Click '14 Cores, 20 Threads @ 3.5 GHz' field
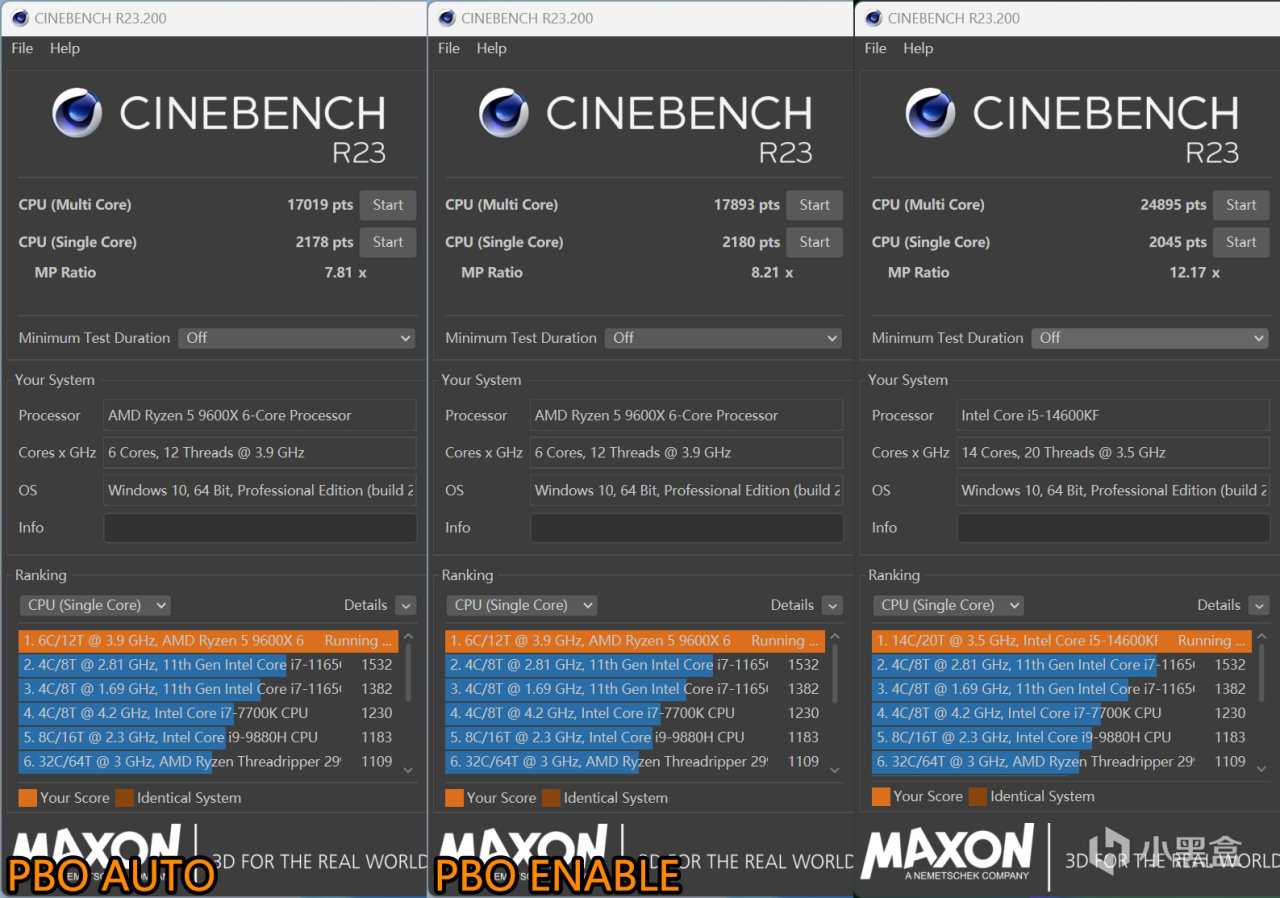 pos(1113,453)
